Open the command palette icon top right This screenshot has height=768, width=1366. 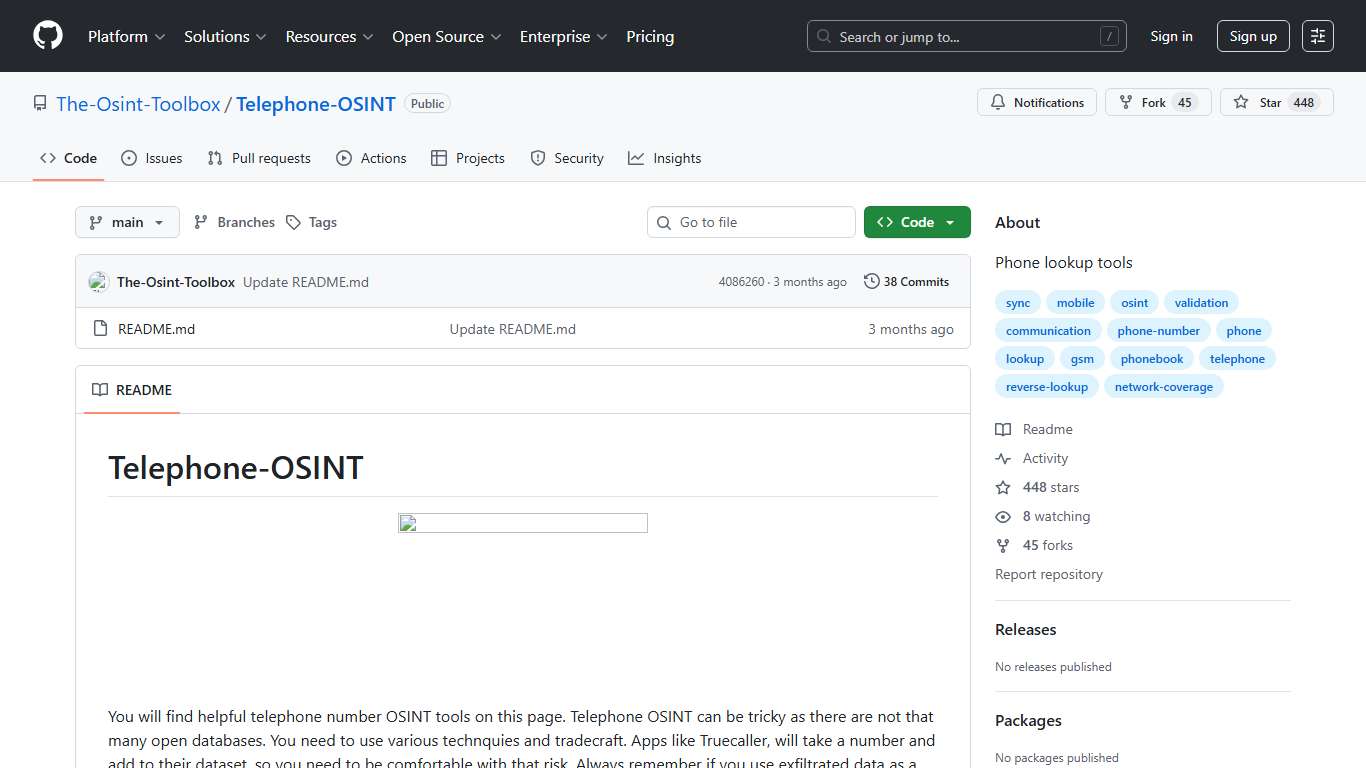(1317, 35)
